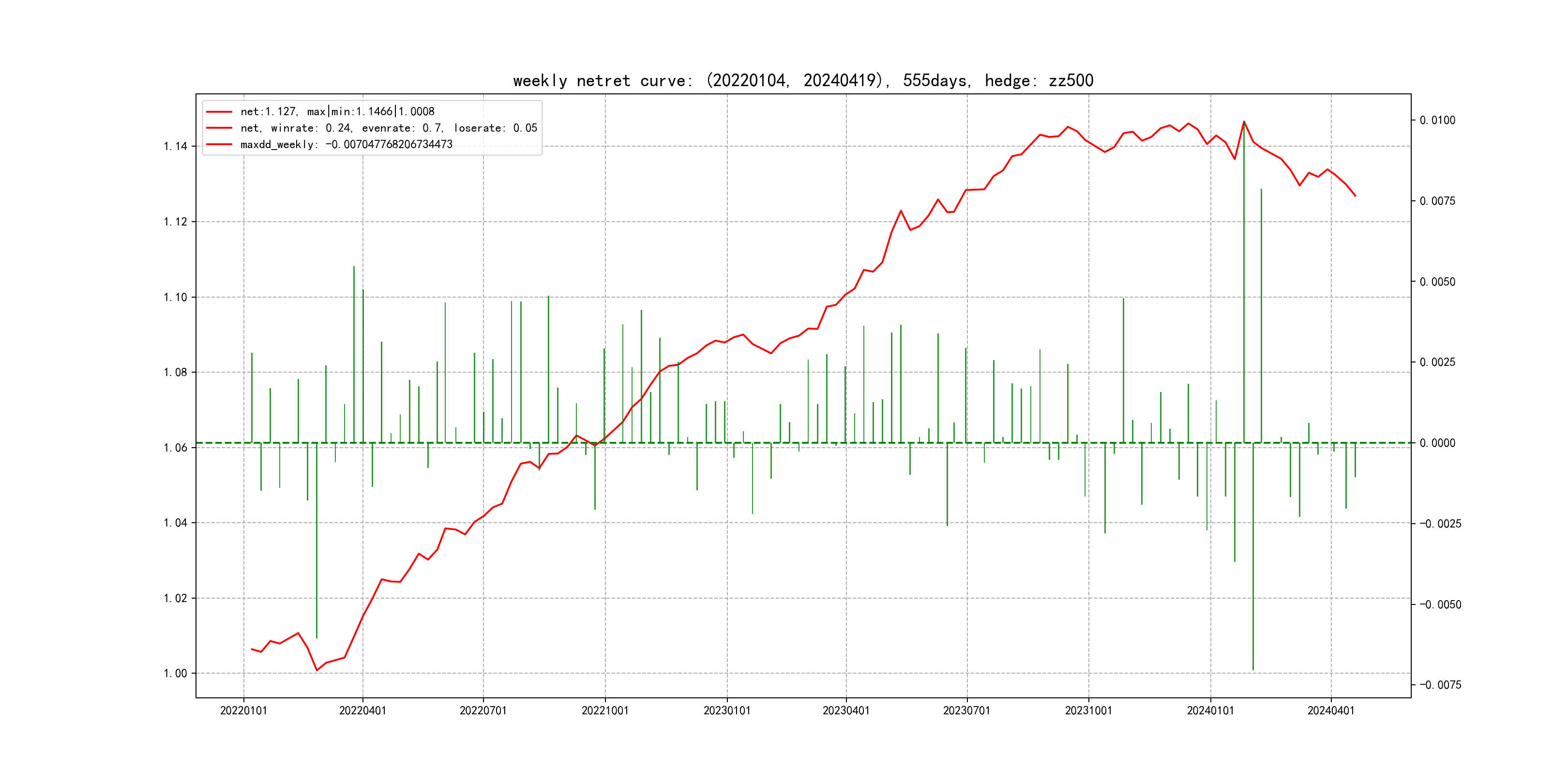This screenshot has width=1568, height=784.
Task: Click the 0.0000 right y-axis label
Action: [x=1437, y=442]
